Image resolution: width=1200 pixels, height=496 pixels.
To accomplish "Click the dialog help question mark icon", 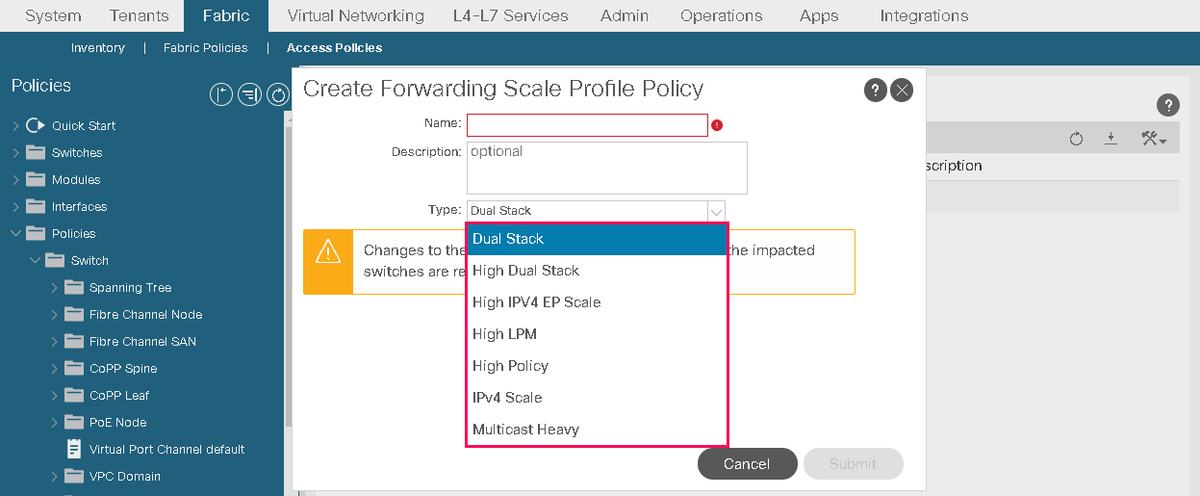I will coord(875,91).
